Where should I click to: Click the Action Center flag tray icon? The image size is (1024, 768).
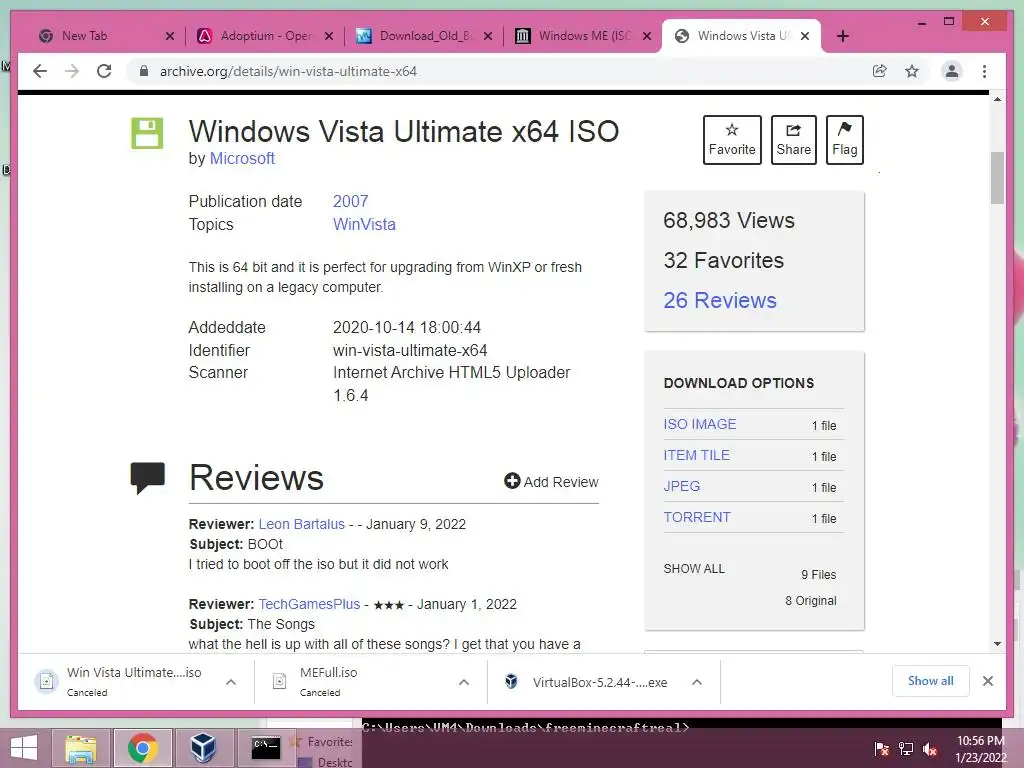pyautogui.click(x=882, y=749)
